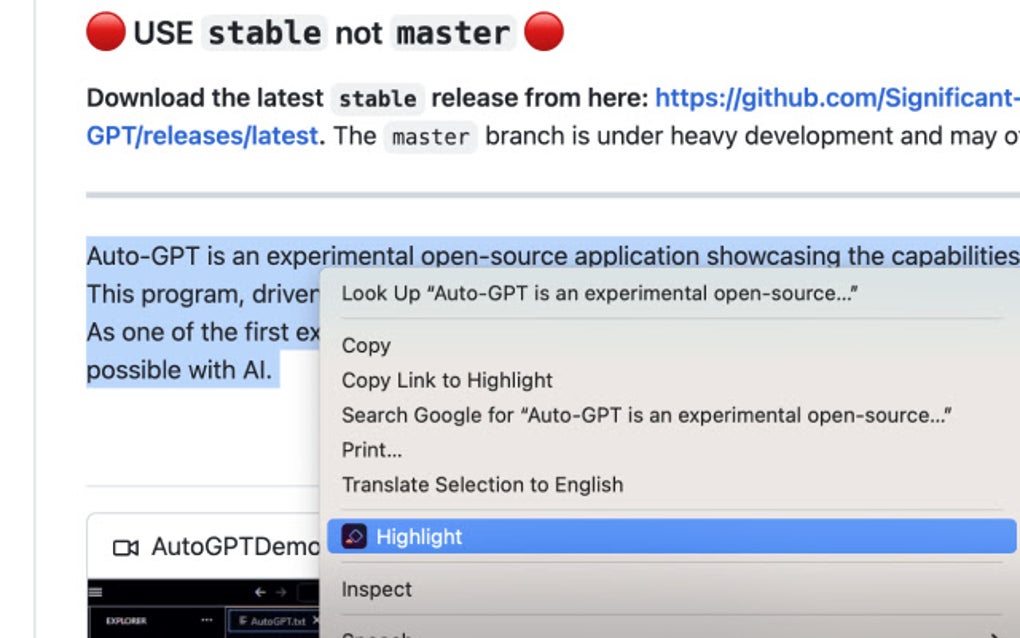Click the forward navigation arrow in the embedded editor
1020x638 pixels.
tap(282, 592)
